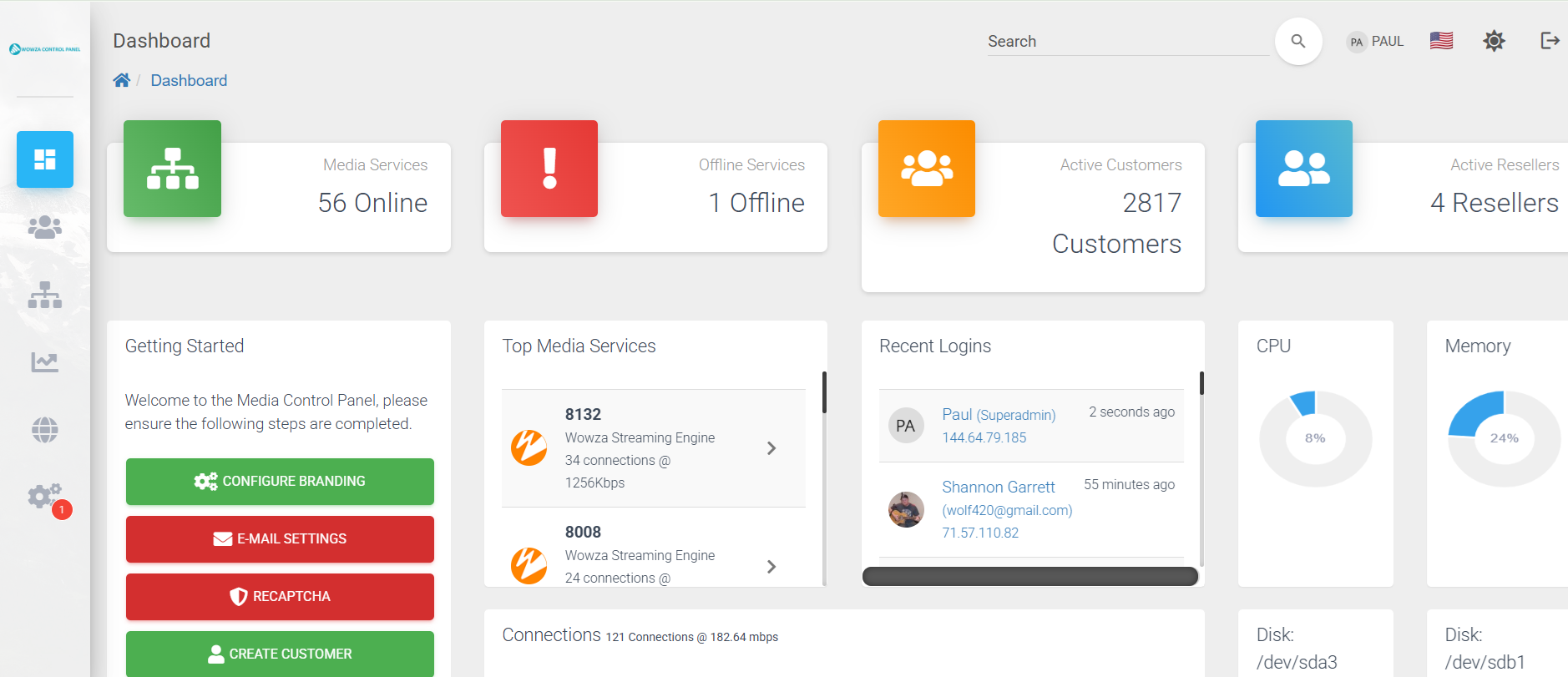
Task: Click the search magnifier button
Action: [x=1298, y=41]
